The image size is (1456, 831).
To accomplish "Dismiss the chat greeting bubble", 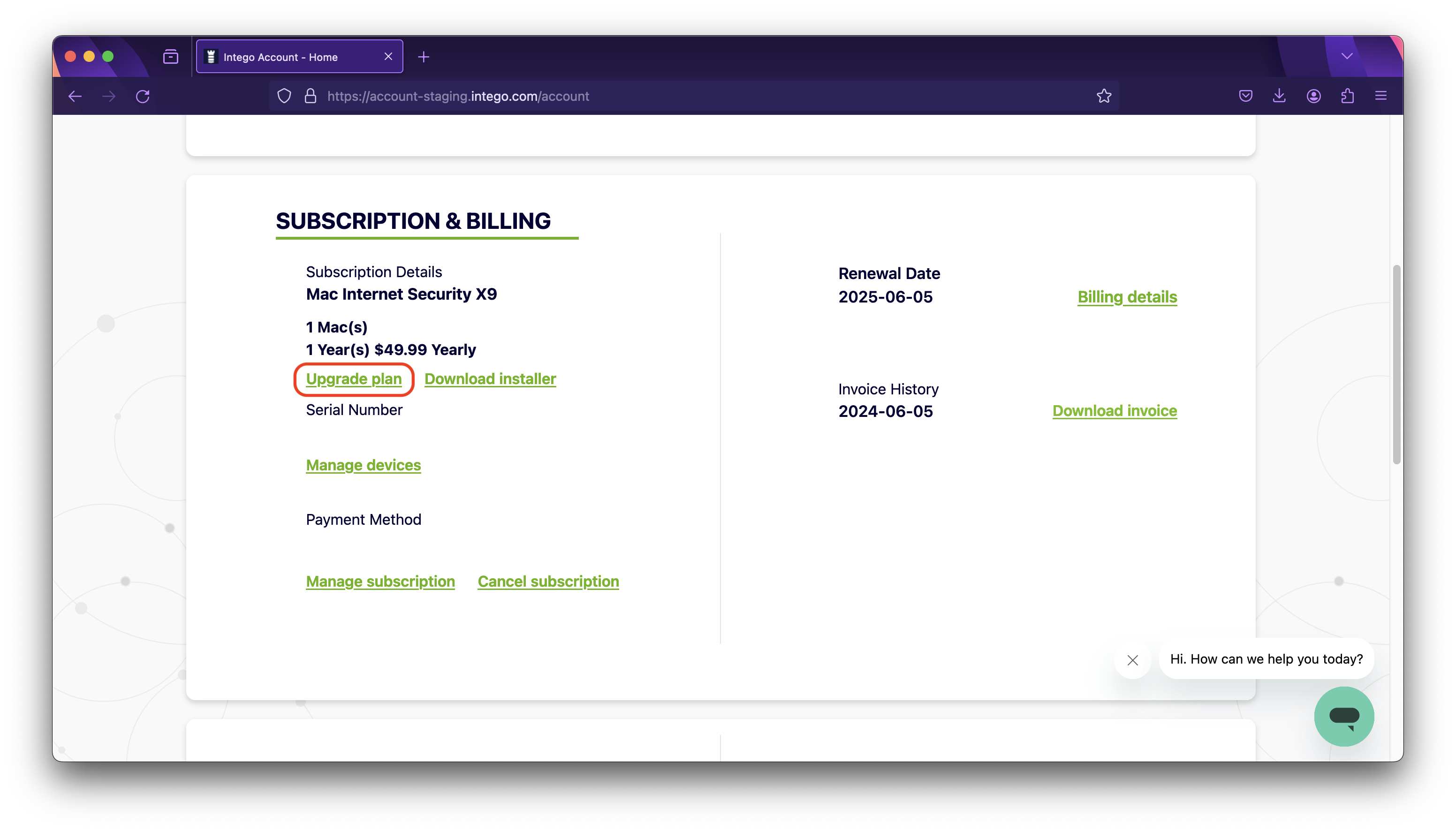I will tap(1132, 660).
